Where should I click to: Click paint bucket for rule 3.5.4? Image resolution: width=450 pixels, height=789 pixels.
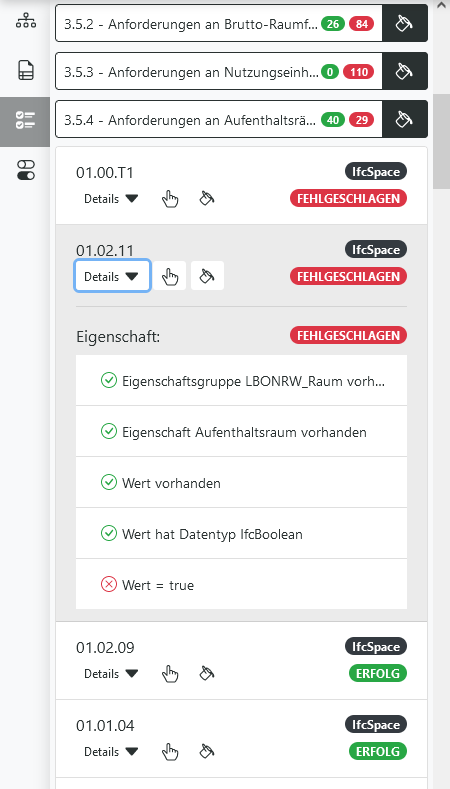click(405, 119)
